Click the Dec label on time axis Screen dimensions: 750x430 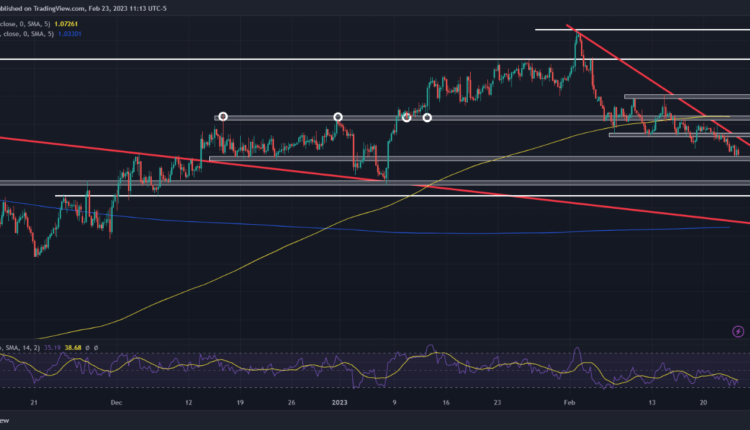(116, 402)
